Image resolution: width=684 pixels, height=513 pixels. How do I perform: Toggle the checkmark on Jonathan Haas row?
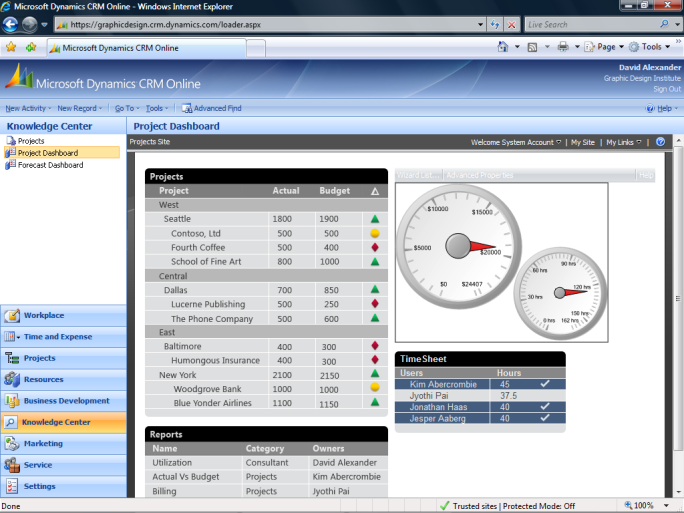pyautogui.click(x=545, y=406)
